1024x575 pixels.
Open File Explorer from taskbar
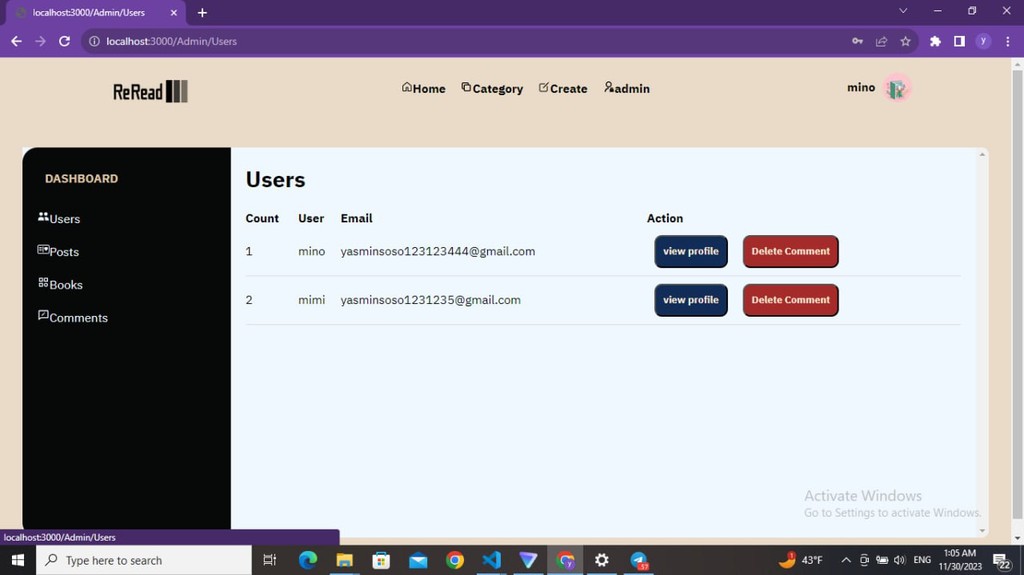(344, 560)
